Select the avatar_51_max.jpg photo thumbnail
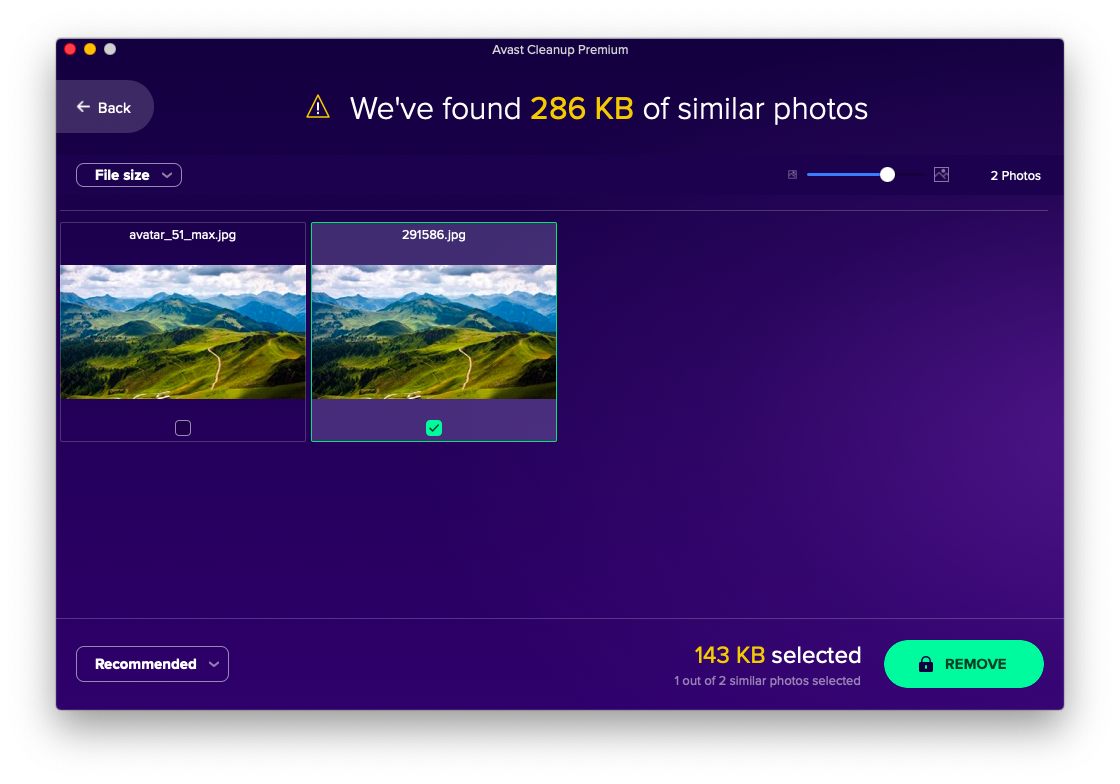 pyautogui.click(x=183, y=332)
